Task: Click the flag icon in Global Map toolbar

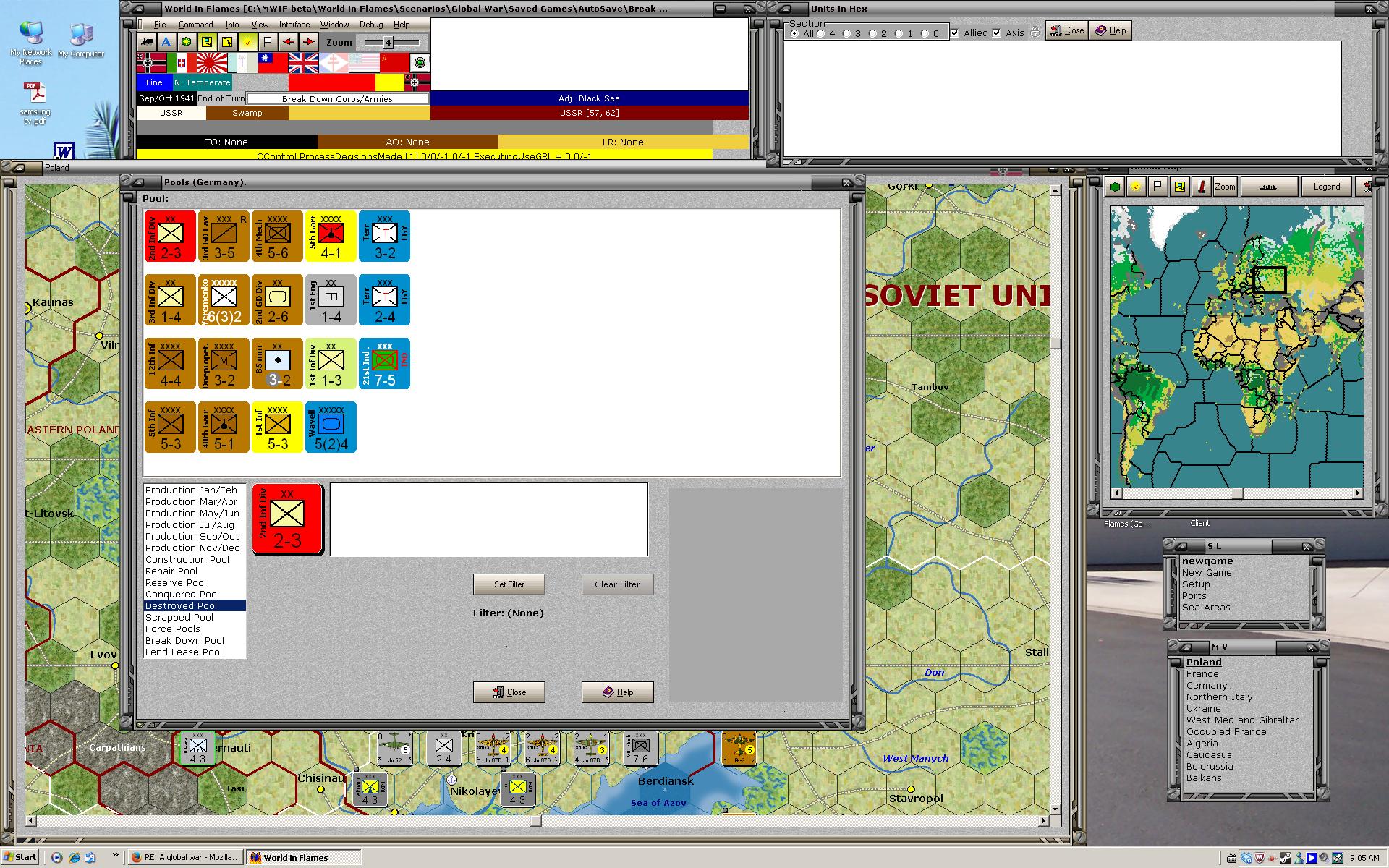Action: tap(1158, 187)
